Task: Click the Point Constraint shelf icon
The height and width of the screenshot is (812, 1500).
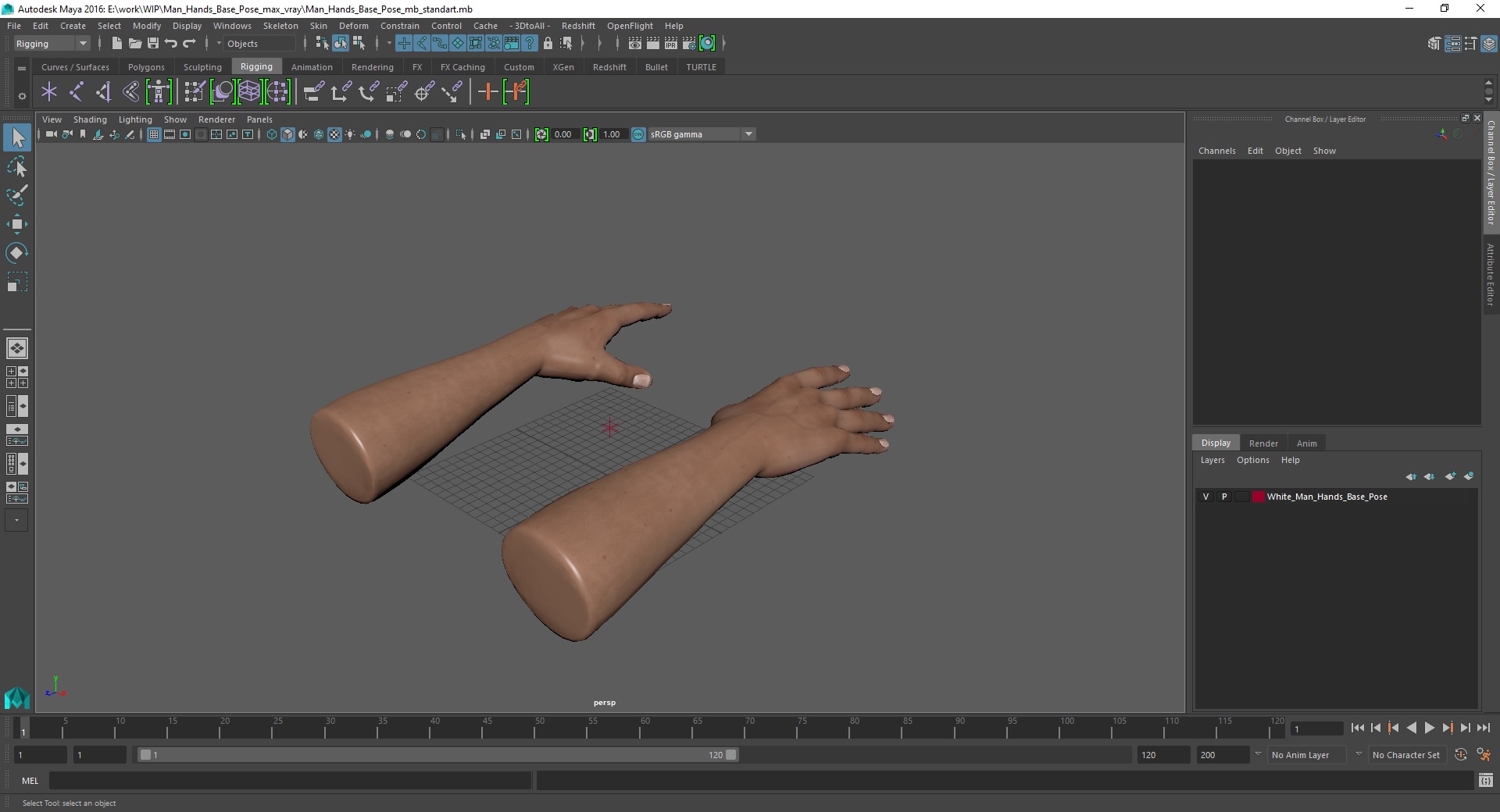Action: 341,92
